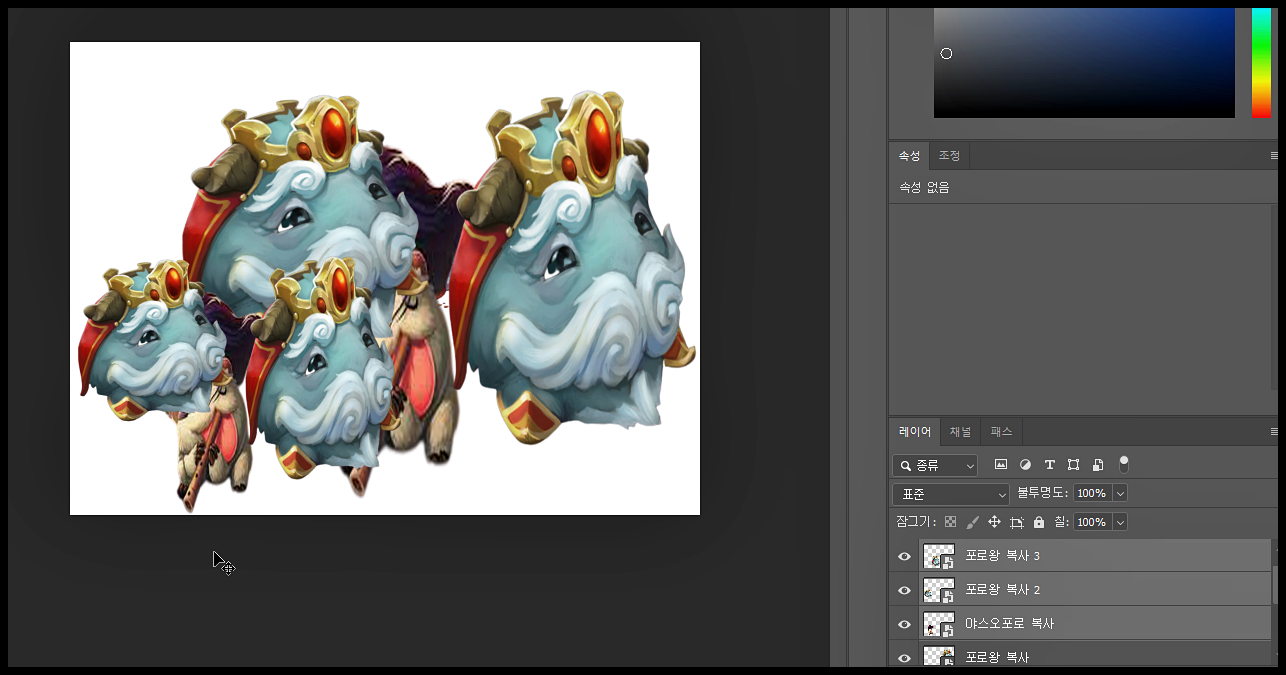1286x675 pixels.
Task: Switch to the 속성 tab
Action: click(x=909, y=156)
